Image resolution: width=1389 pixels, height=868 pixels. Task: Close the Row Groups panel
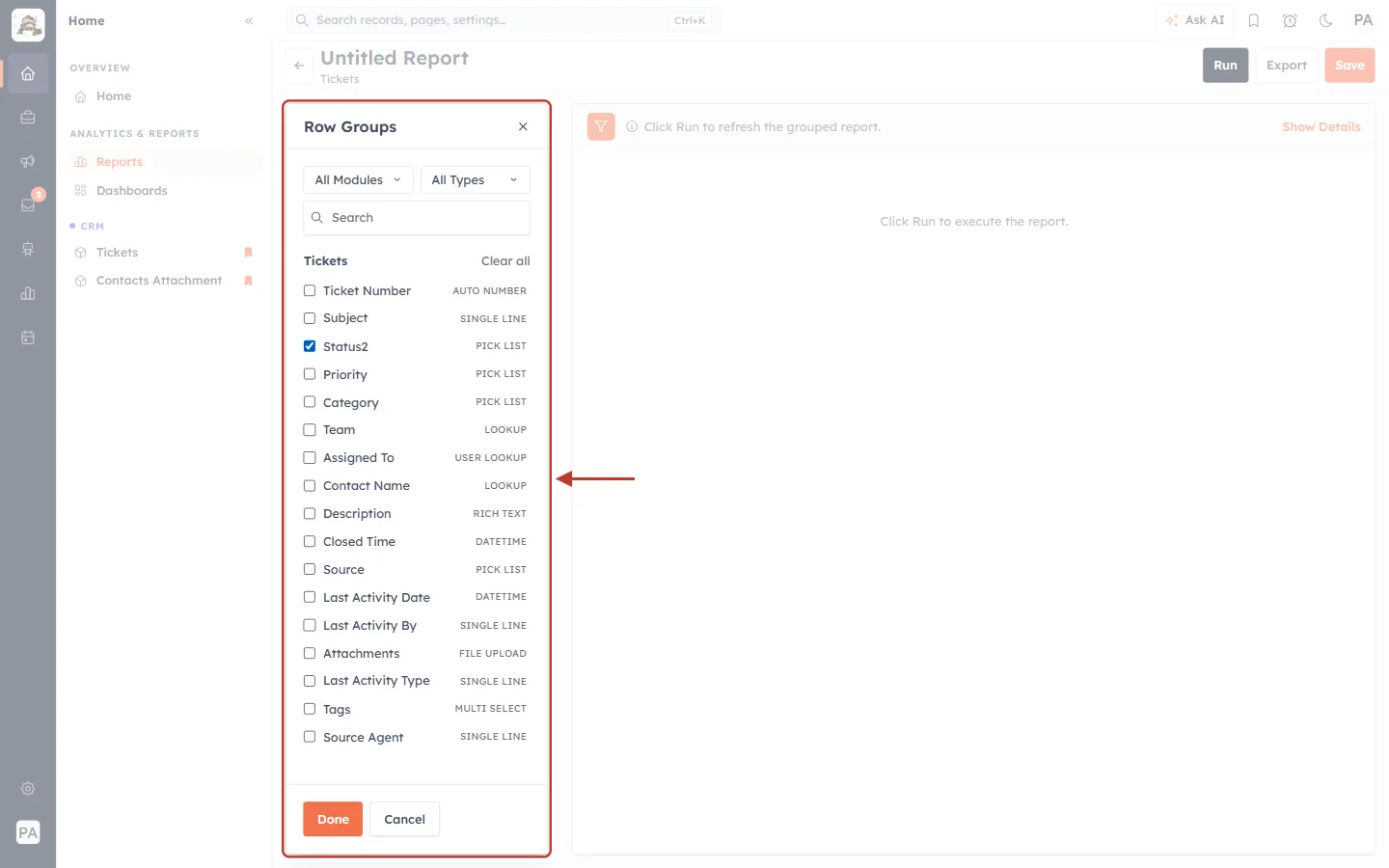point(523,126)
